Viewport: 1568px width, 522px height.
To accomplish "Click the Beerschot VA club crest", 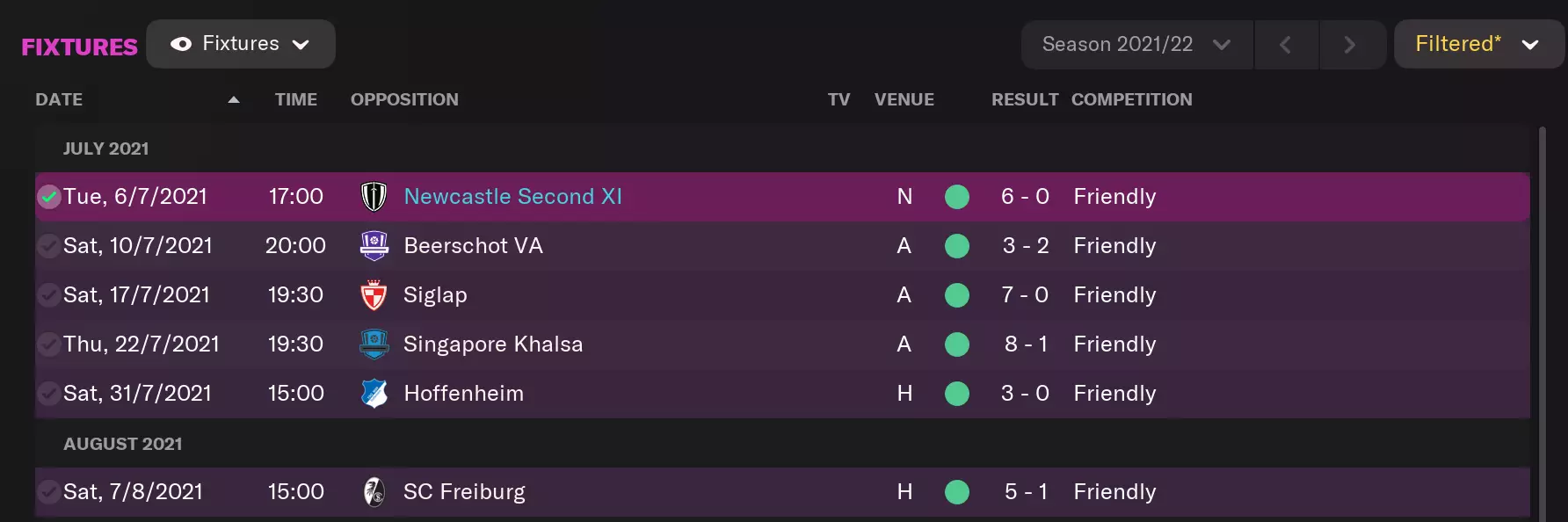I will [x=374, y=246].
